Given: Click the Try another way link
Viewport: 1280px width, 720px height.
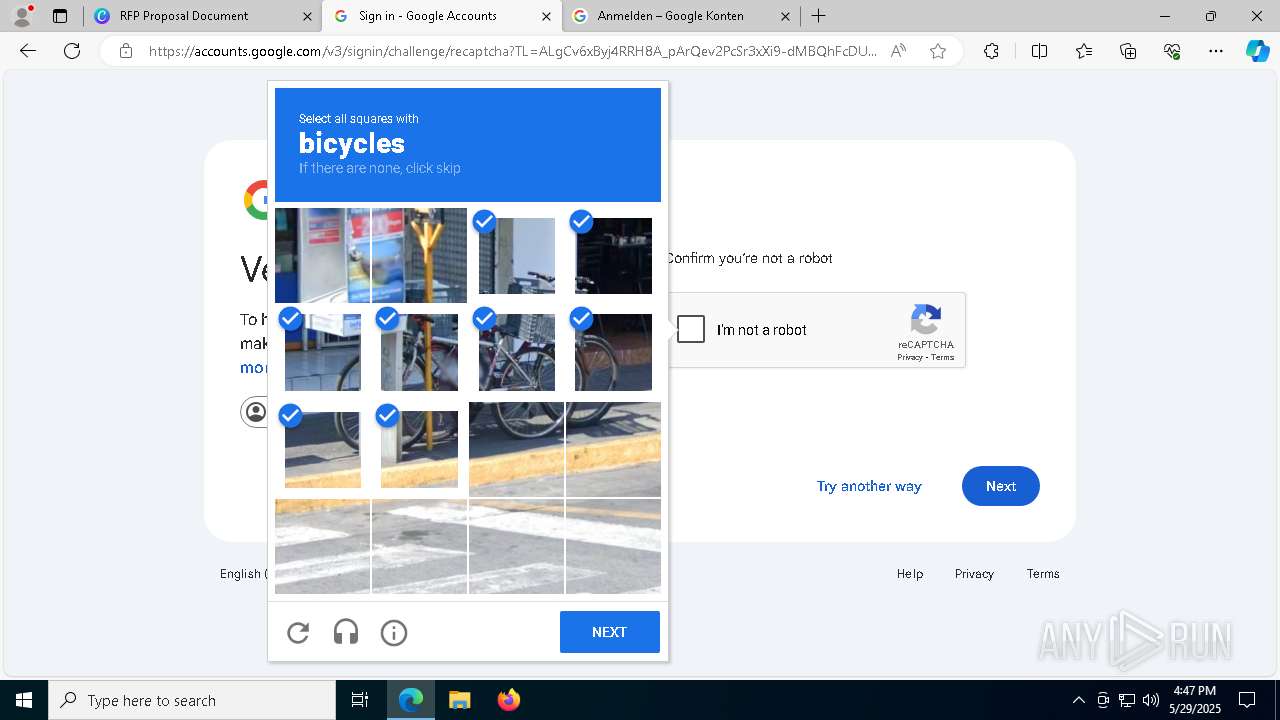Looking at the screenshot, I should 869,486.
